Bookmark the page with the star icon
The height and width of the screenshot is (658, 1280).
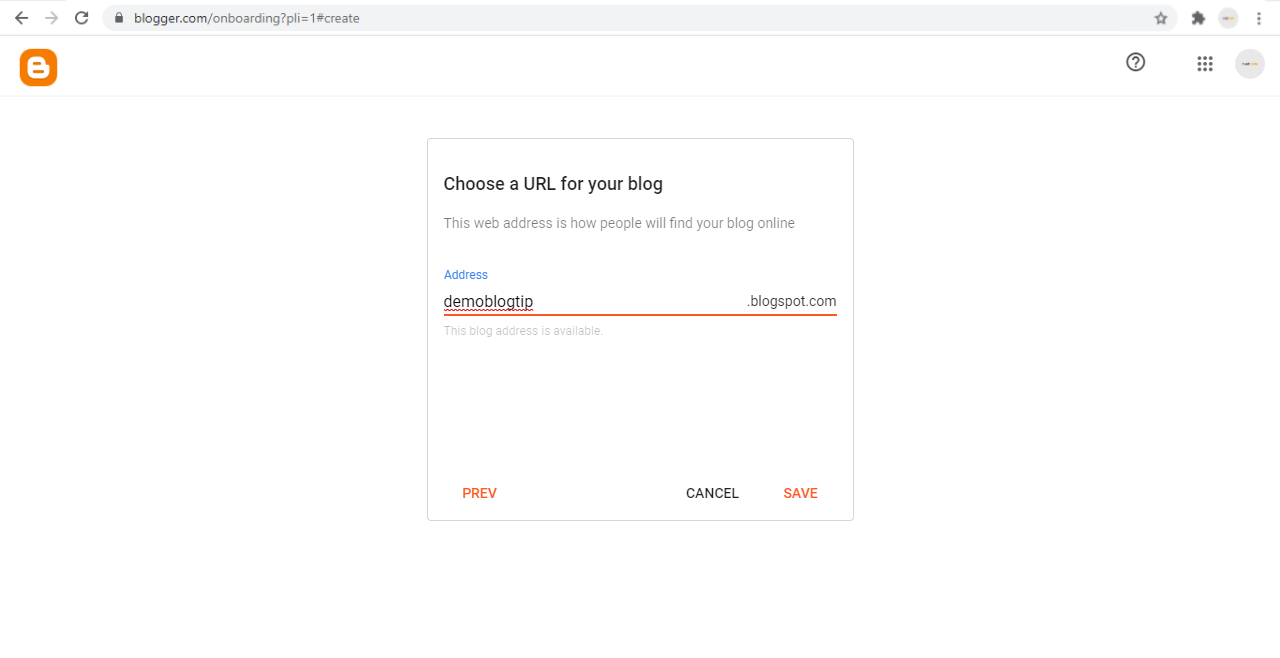click(1160, 17)
